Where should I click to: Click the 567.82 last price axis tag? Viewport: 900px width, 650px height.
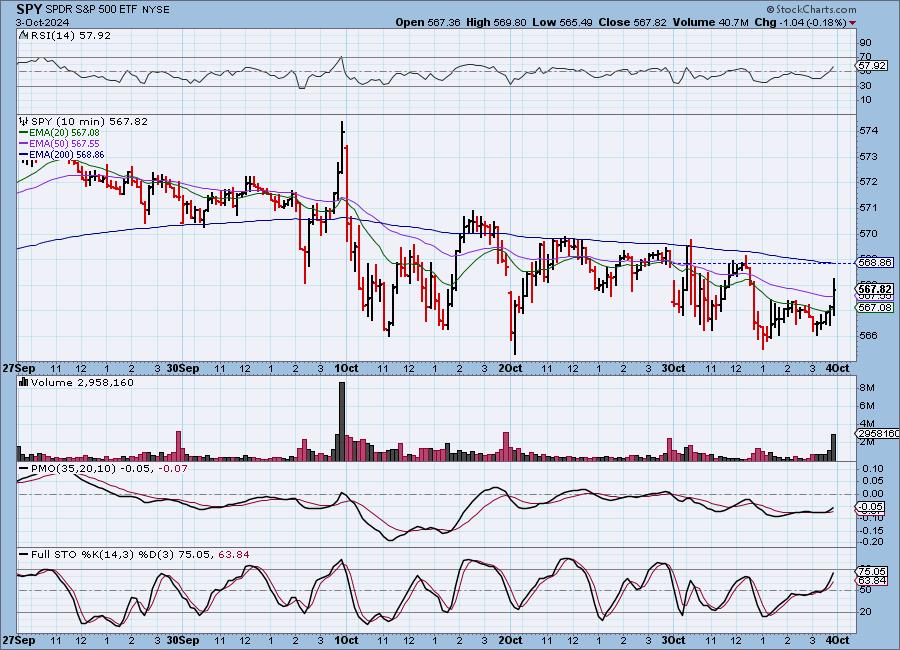point(875,289)
